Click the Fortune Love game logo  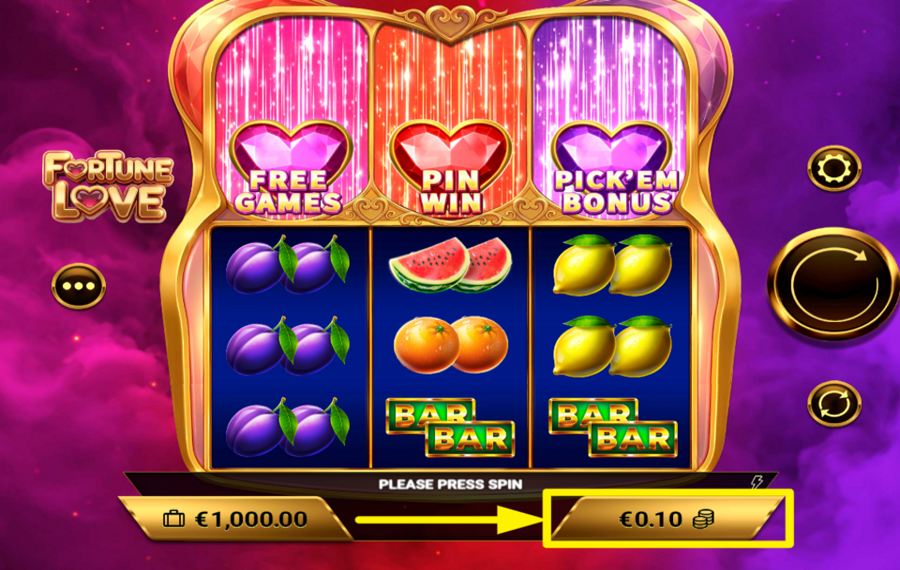click(107, 186)
